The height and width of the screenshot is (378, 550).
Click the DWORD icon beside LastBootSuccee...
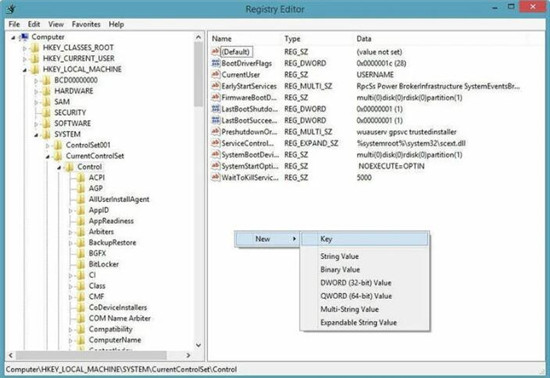tap(216, 120)
